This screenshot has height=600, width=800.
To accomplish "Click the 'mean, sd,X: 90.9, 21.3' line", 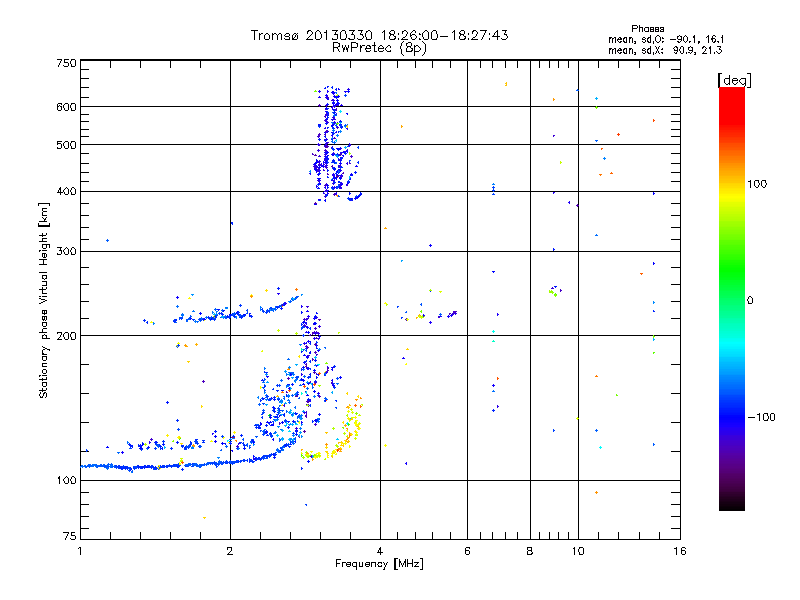I will [665, 50].
